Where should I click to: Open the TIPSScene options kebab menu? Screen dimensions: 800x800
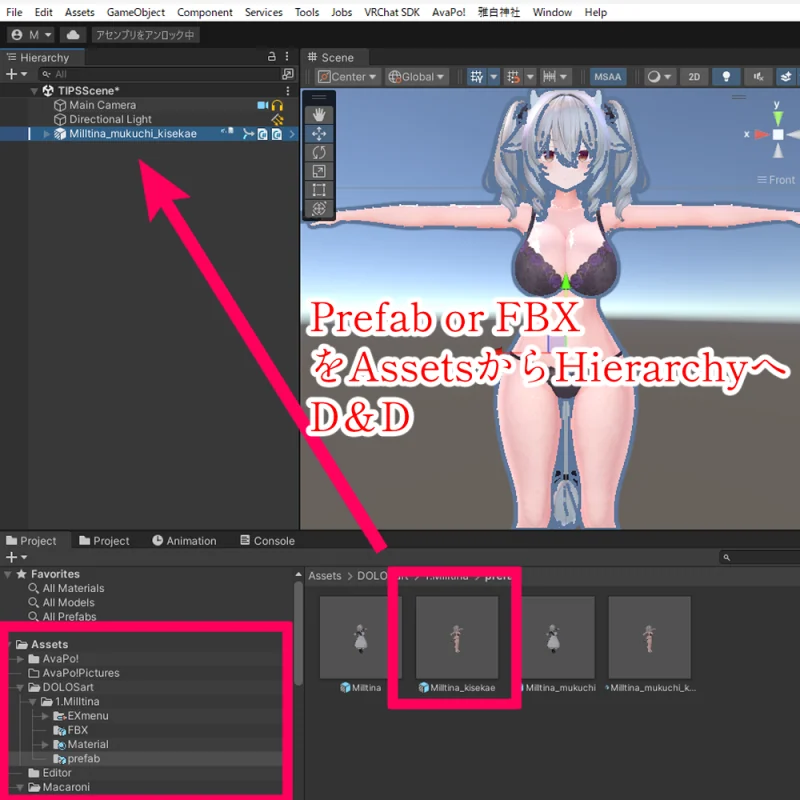tap(288, 91)
